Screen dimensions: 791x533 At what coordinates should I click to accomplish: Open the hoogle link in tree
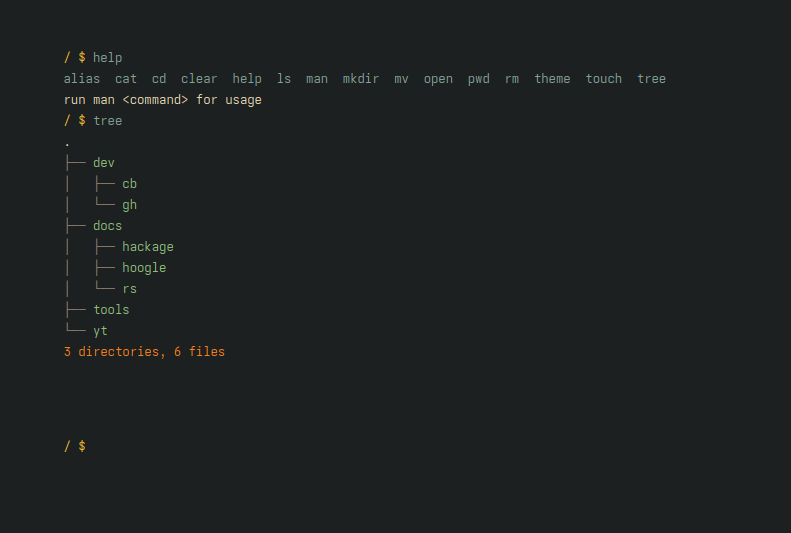[x=144, y=268]
